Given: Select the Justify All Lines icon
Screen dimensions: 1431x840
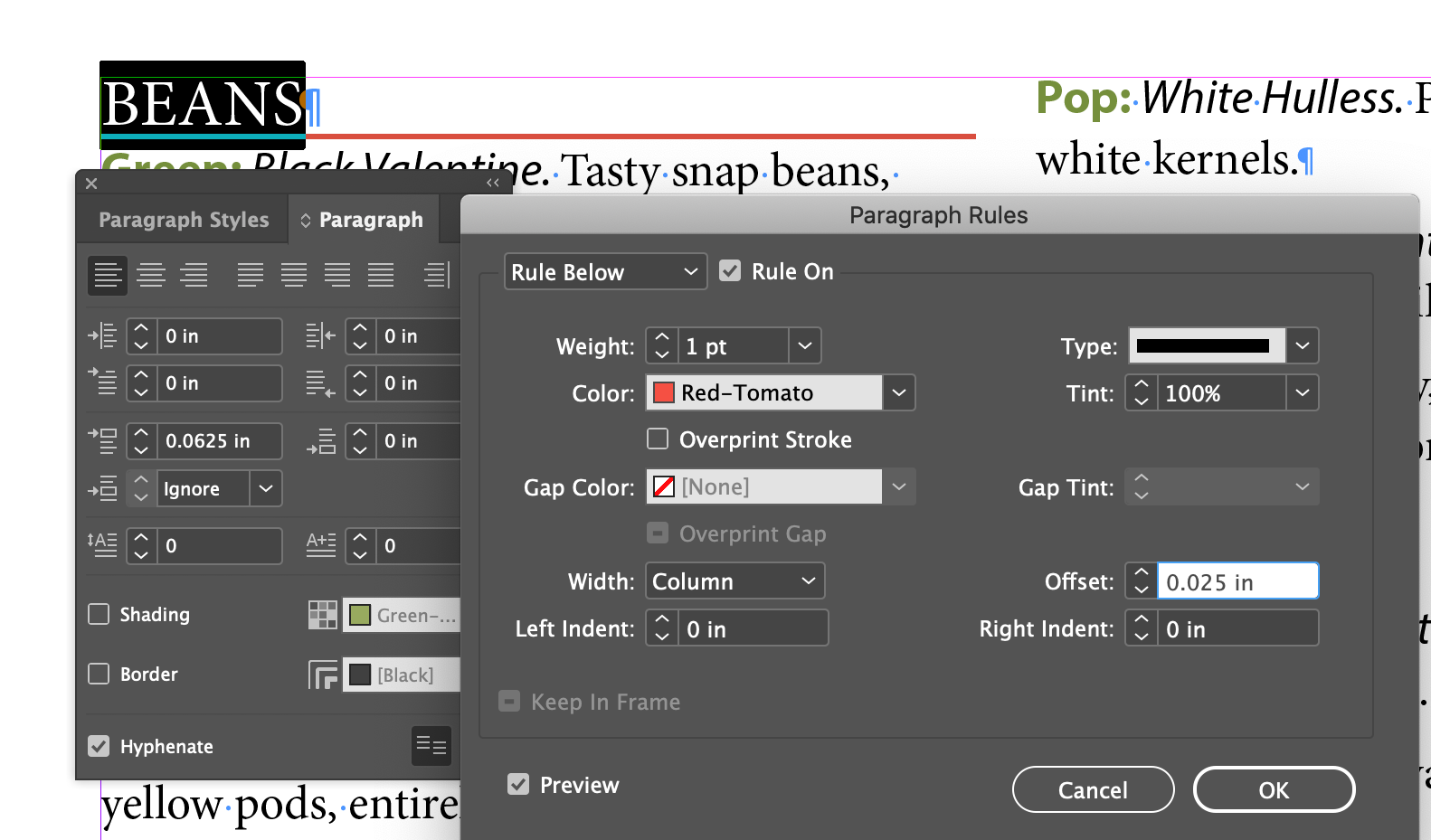Looking at the screenshot, I should tap(381, 275).
